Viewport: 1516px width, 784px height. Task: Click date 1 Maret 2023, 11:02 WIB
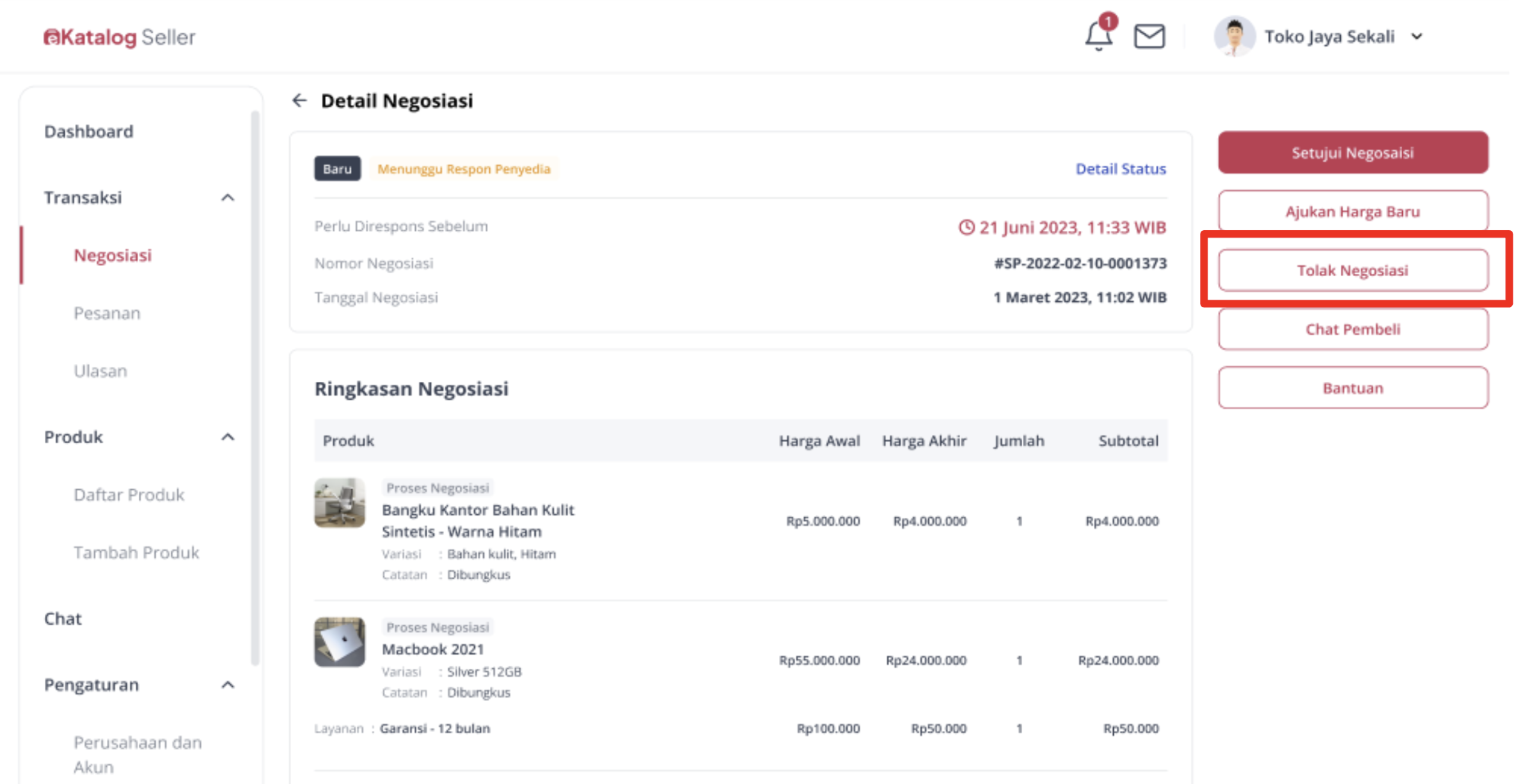pyautogui.click(x=1080, y=297)
